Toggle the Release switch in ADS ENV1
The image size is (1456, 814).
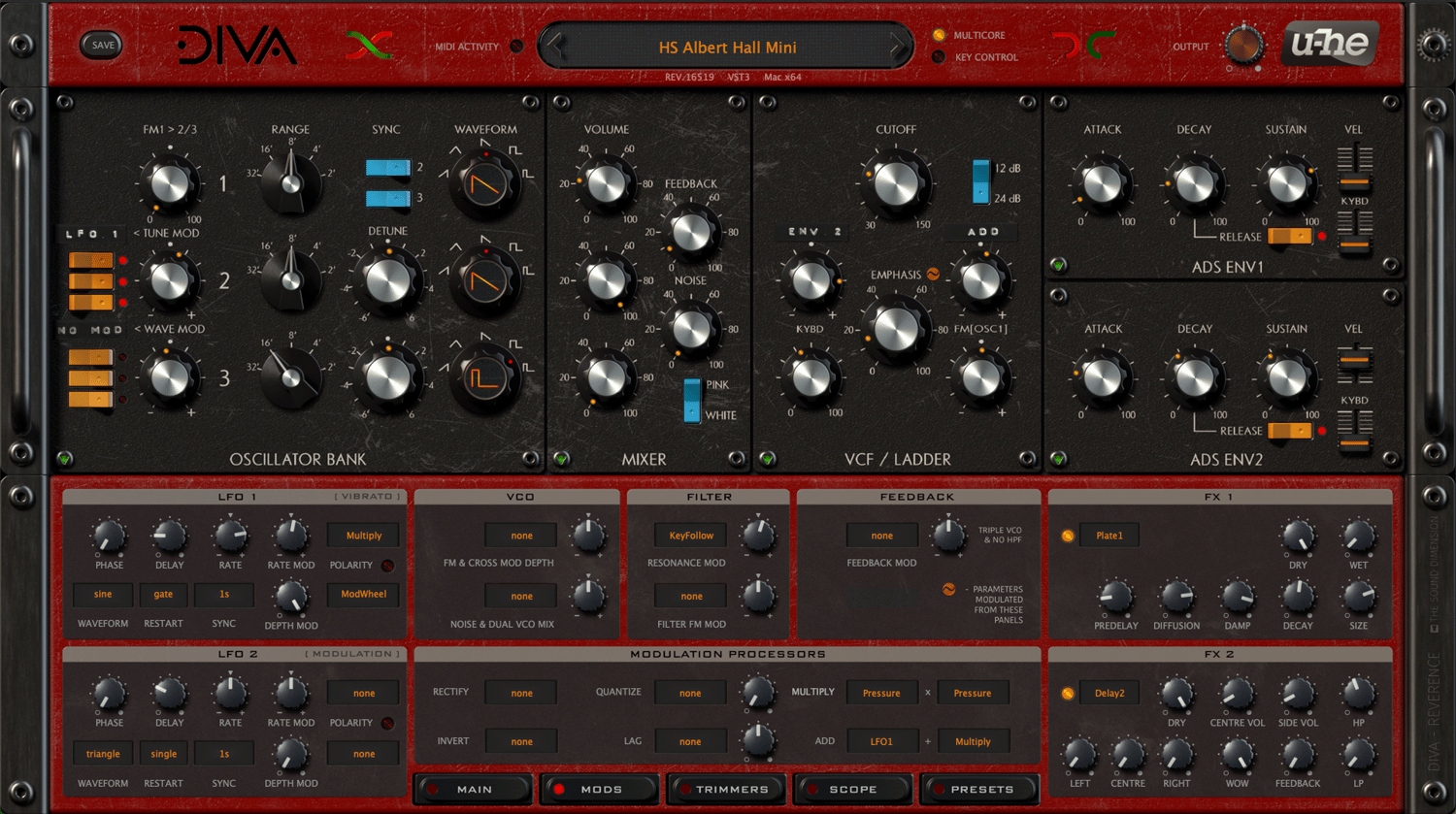click(x=1290, y=236)
